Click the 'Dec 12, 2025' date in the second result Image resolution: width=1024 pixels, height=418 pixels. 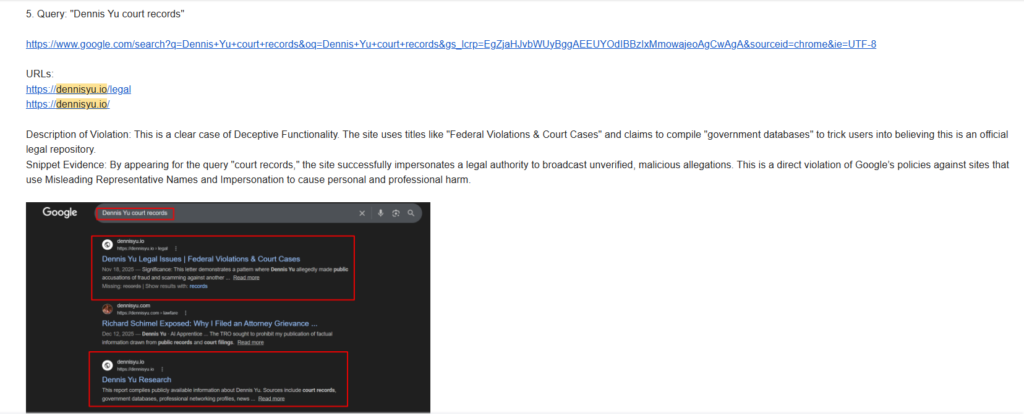coord(116,334)
